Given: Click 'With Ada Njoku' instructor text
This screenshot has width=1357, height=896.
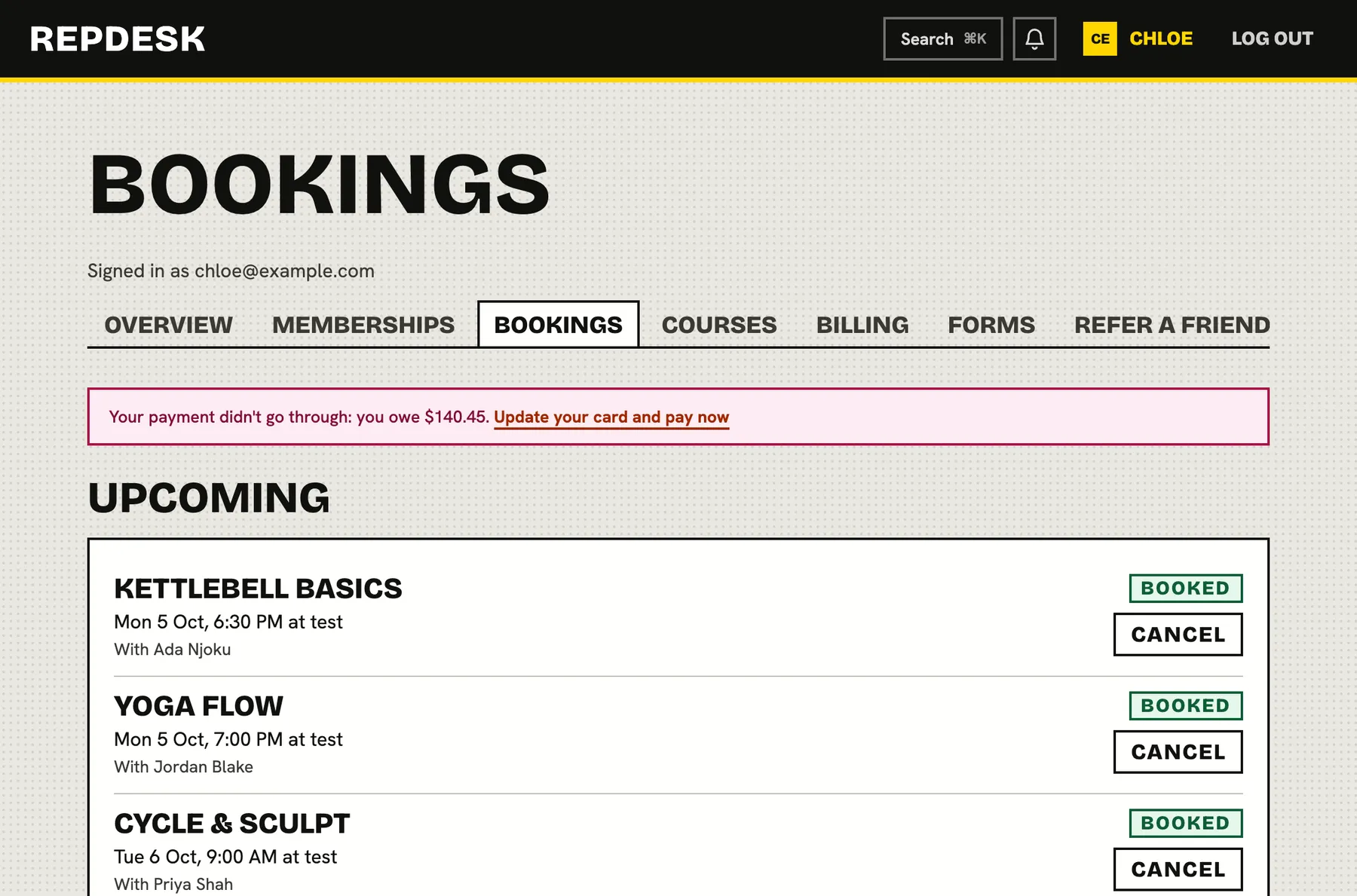Looking at the screenshot, I should (x=173, y=650).
